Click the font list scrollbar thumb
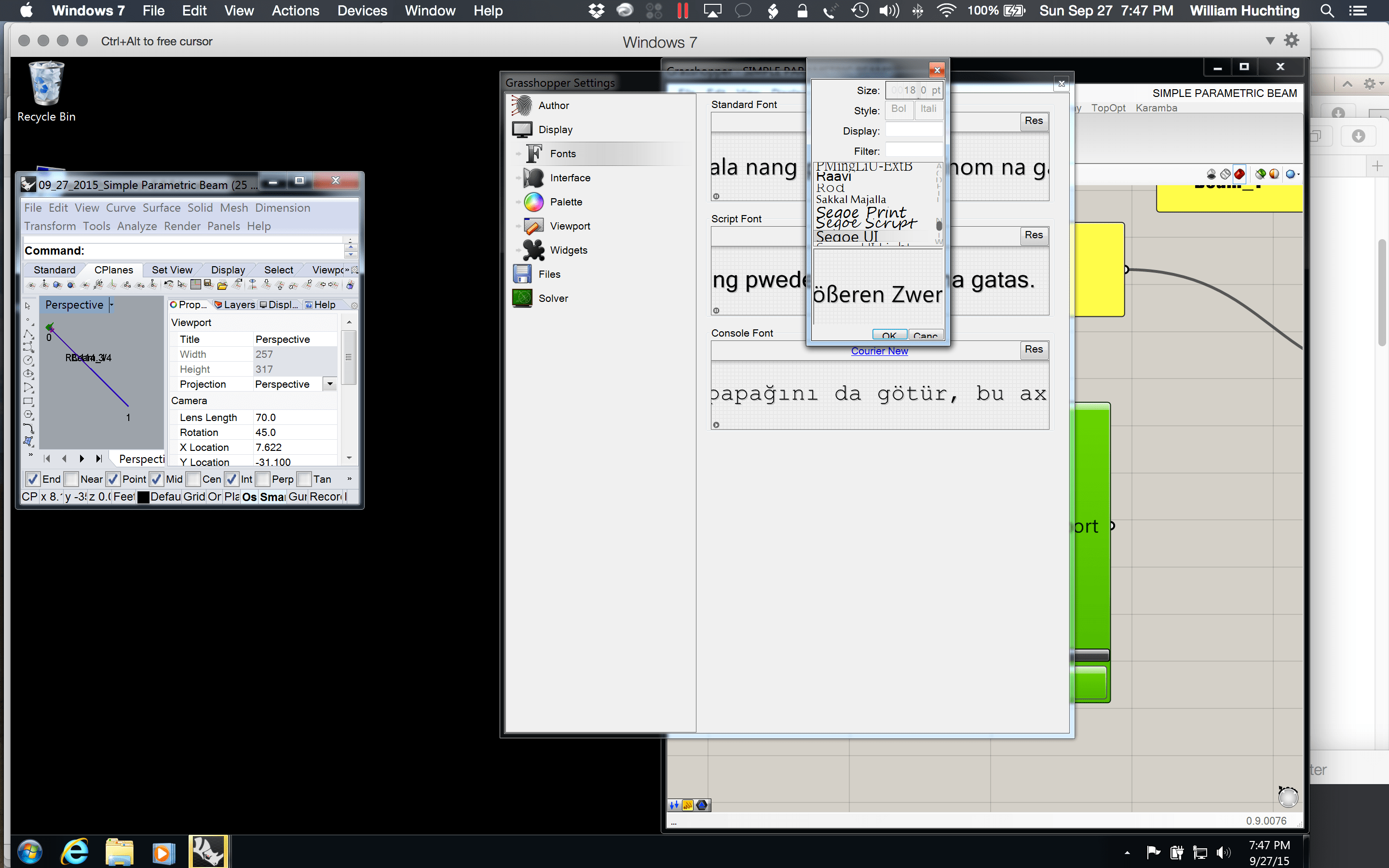The height and width of the screenshot is (868, 1389). (x=939, y=225)
